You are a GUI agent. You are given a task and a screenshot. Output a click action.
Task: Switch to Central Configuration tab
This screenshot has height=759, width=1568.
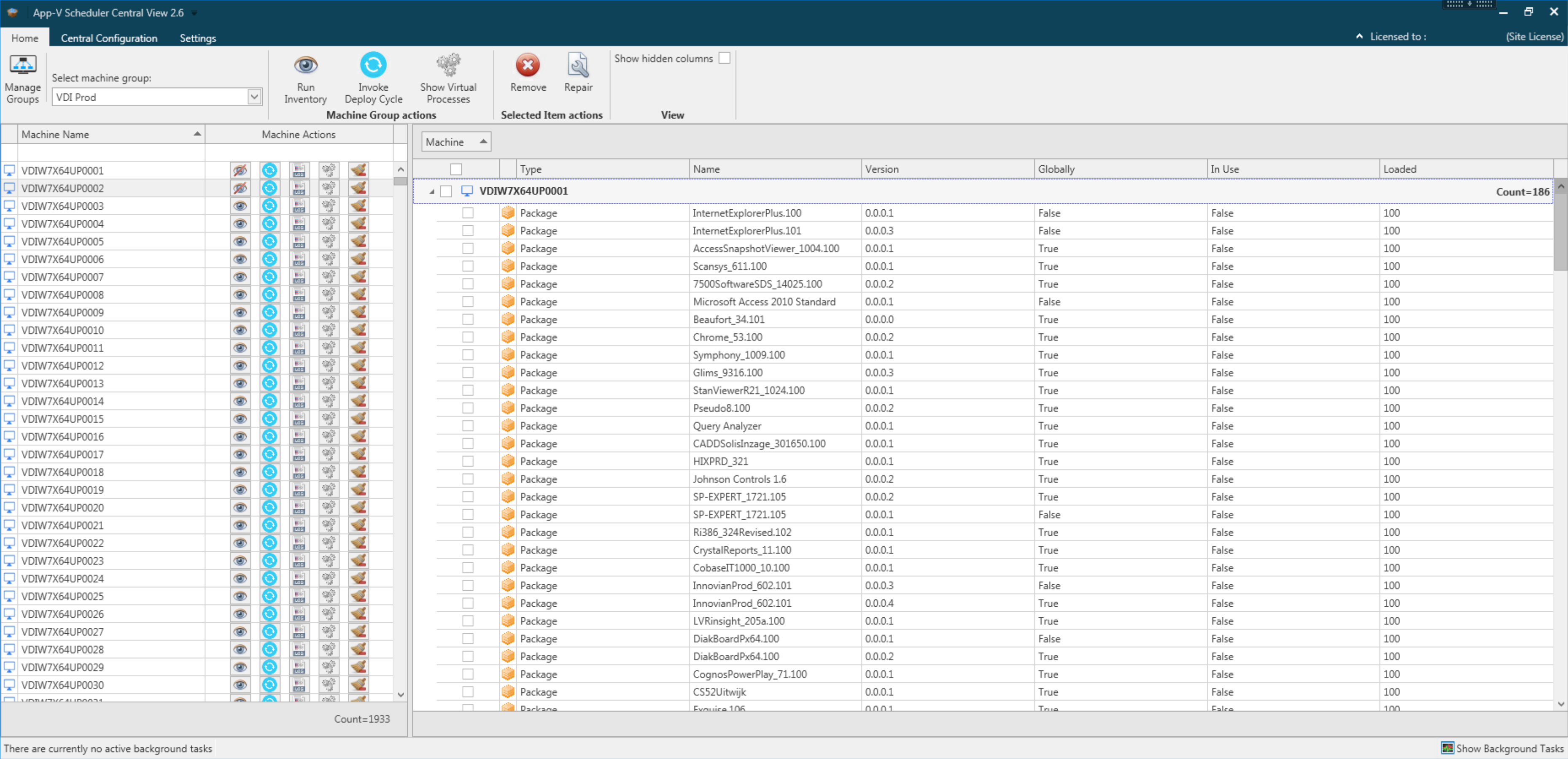(x=109, y=38)
